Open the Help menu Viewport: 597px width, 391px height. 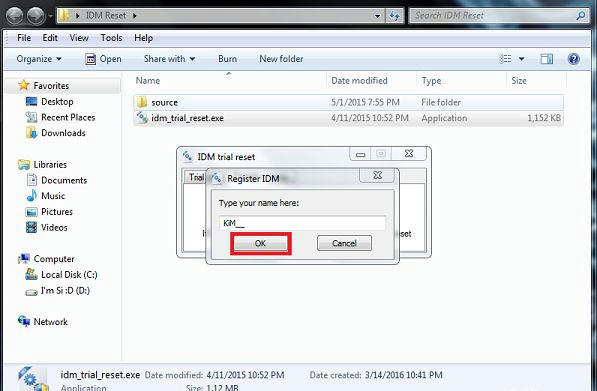(x=143, y=38)
